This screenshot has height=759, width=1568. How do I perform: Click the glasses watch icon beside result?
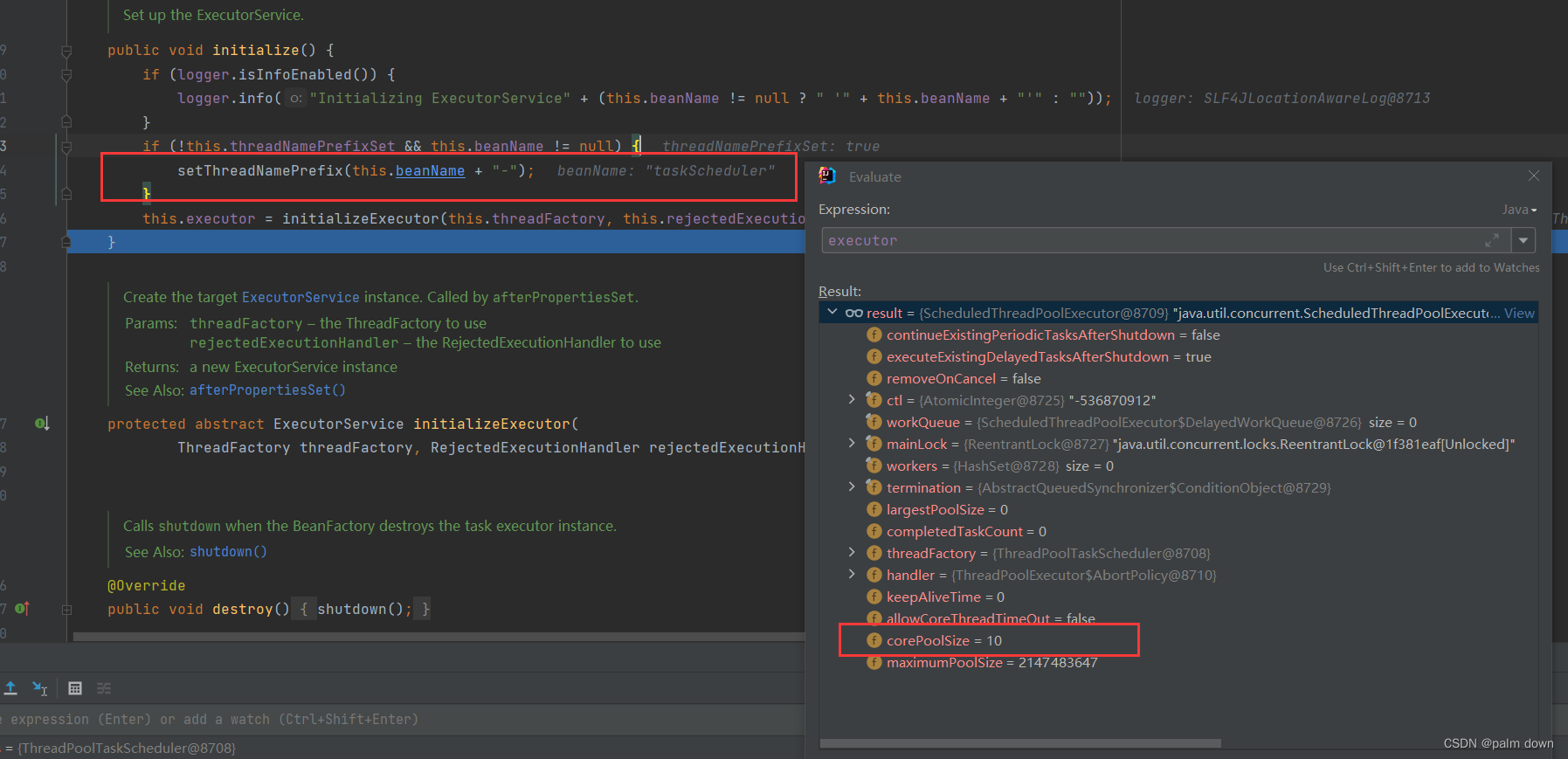click(853, 313)
